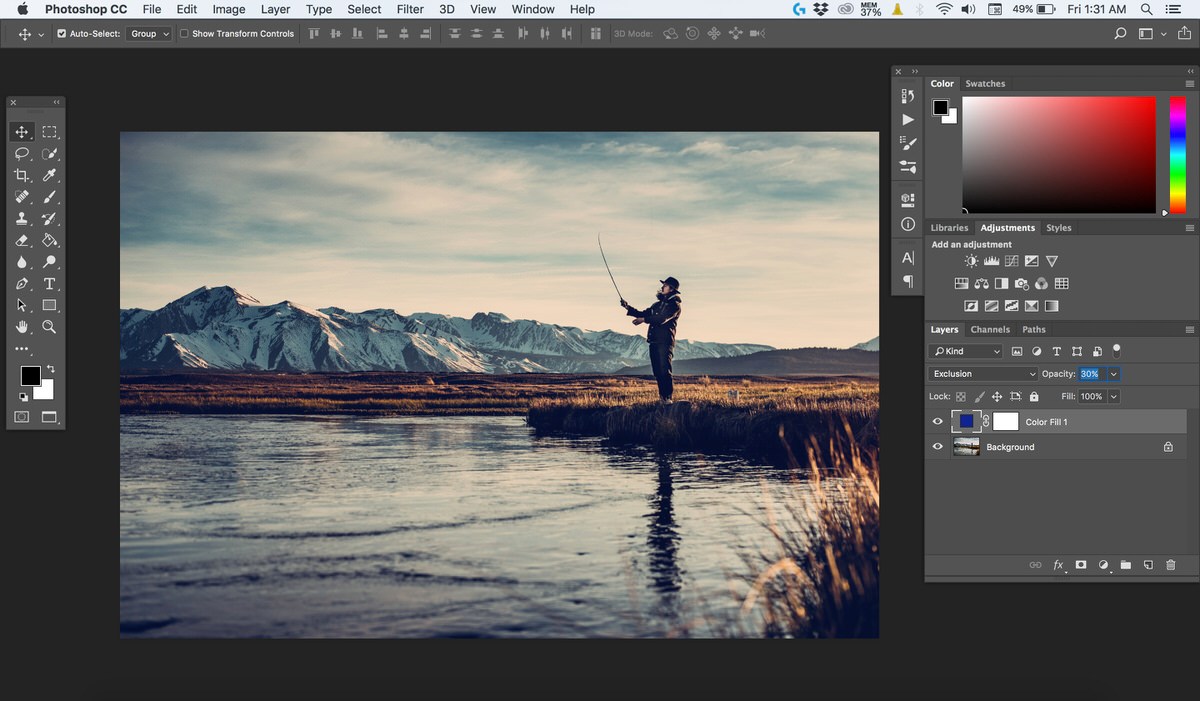Switch to the Swatches tab
Screen dimensions: 1200x701
click(x=985, y=83)
